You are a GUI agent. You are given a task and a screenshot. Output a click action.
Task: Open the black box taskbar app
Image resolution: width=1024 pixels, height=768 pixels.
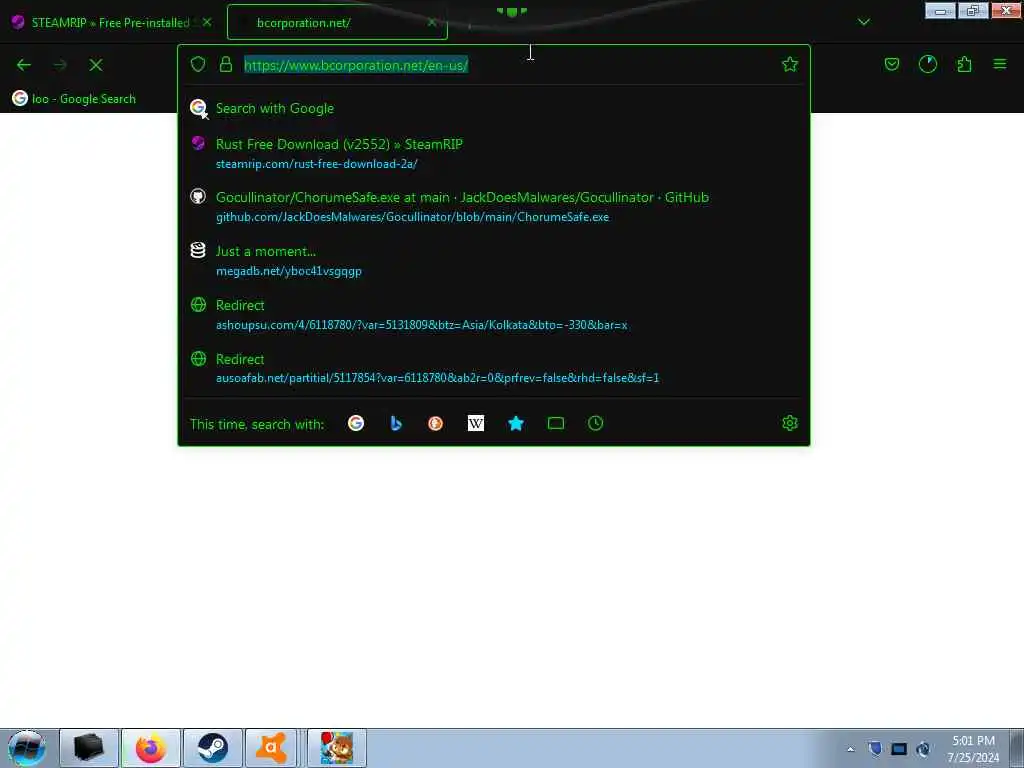[x=89, y=748]
